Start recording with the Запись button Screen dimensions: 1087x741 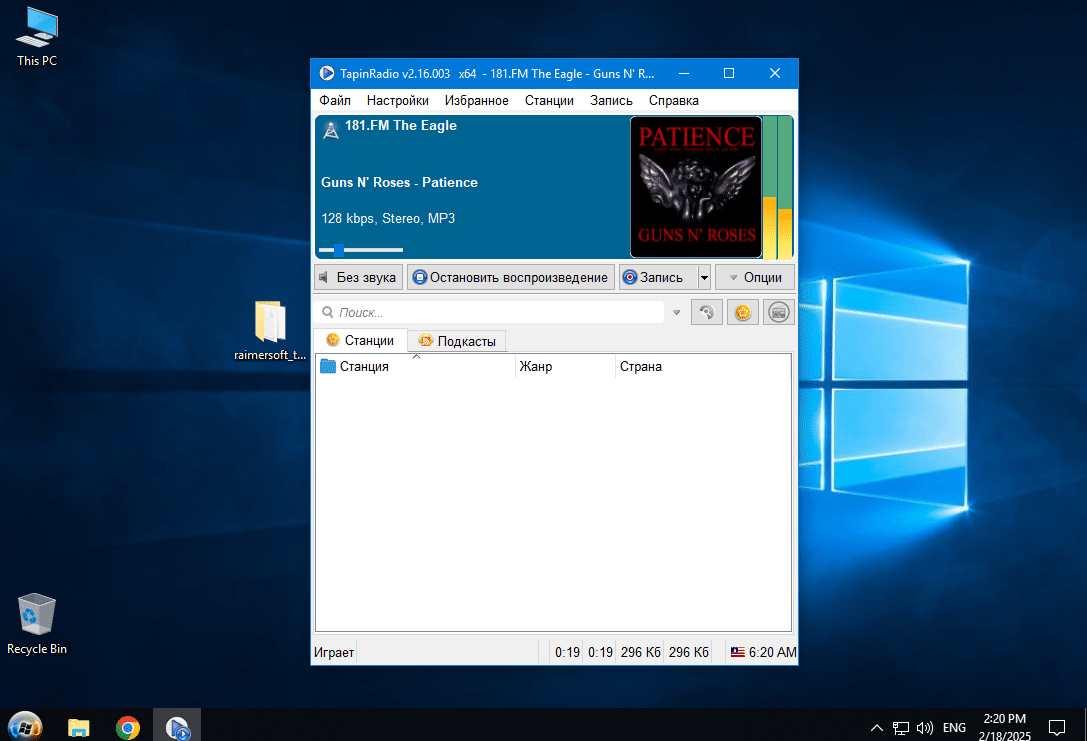pos(658,277)
